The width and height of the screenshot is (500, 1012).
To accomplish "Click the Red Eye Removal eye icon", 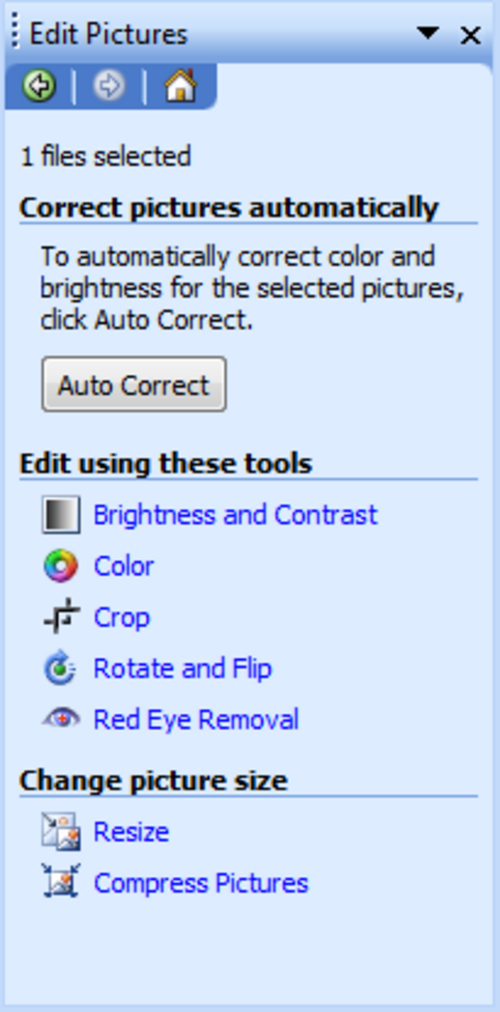I will (x=61, y=718).
